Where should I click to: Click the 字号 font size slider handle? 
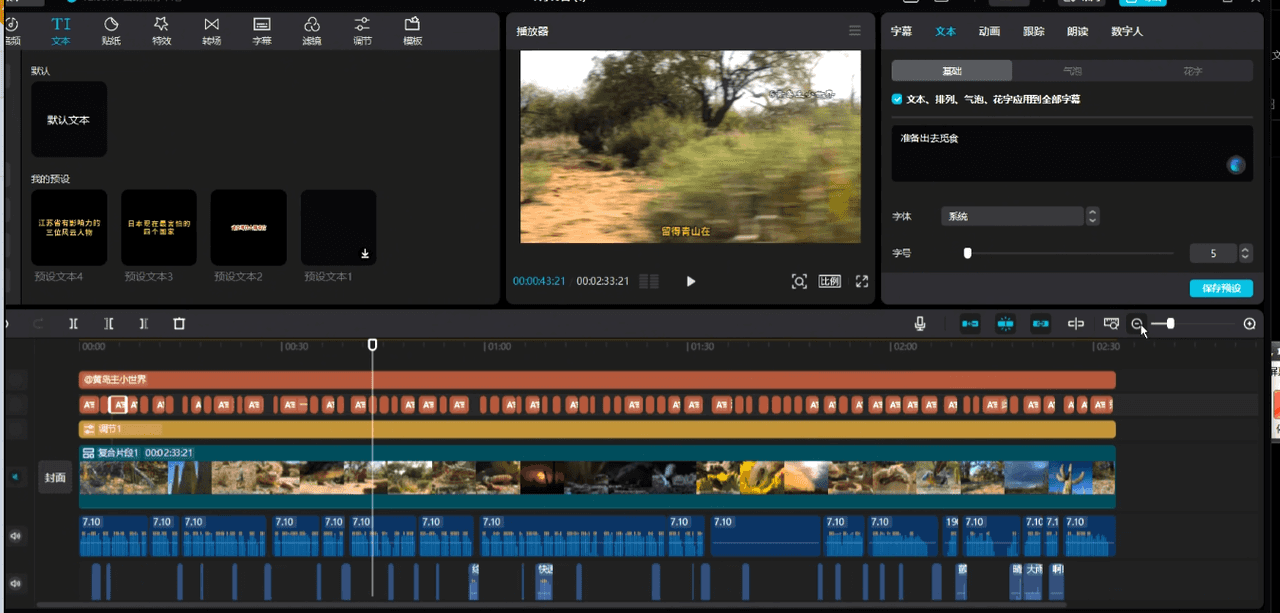[967, 253]
